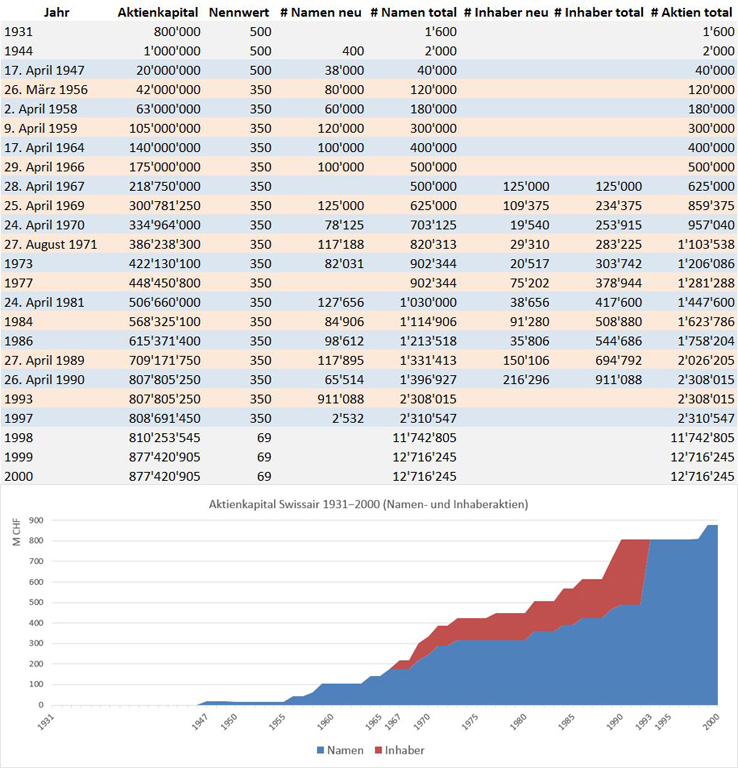738x768 pixels.
Task: Select the 17. April 1964 date cell
Action: click(44, 147)
